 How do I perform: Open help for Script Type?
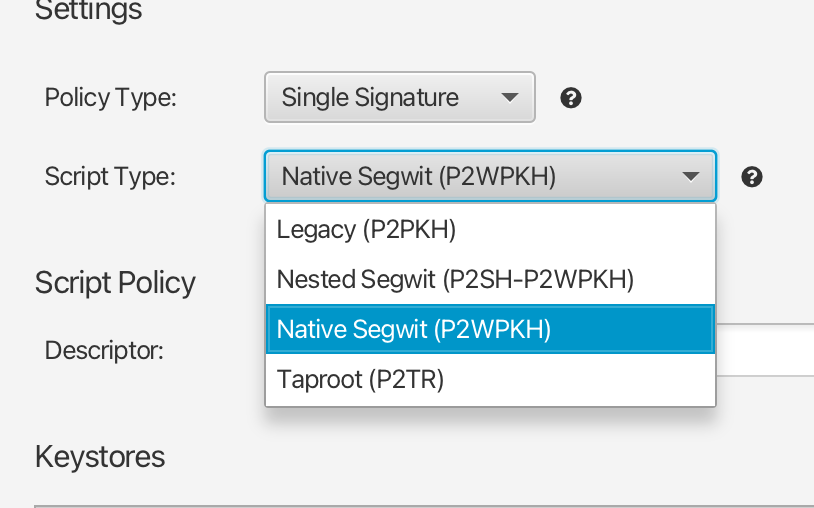[x=752, y=177]
